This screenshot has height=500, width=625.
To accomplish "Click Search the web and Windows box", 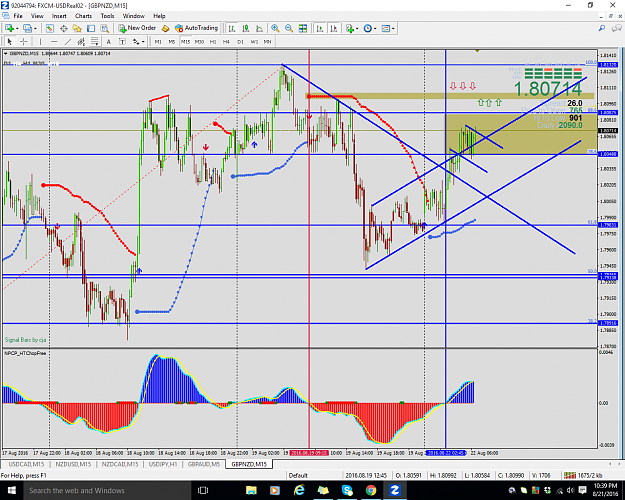I will pyautogui.click(x=107, y=490).
